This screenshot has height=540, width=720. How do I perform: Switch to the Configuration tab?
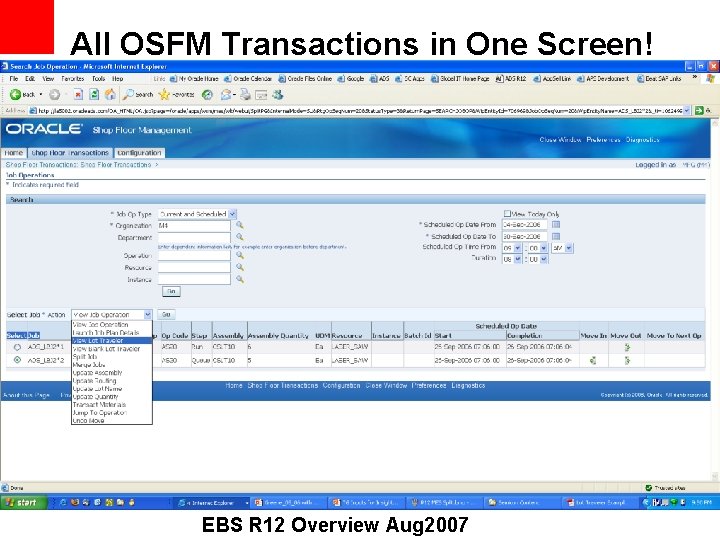click(x=139, y=152)
